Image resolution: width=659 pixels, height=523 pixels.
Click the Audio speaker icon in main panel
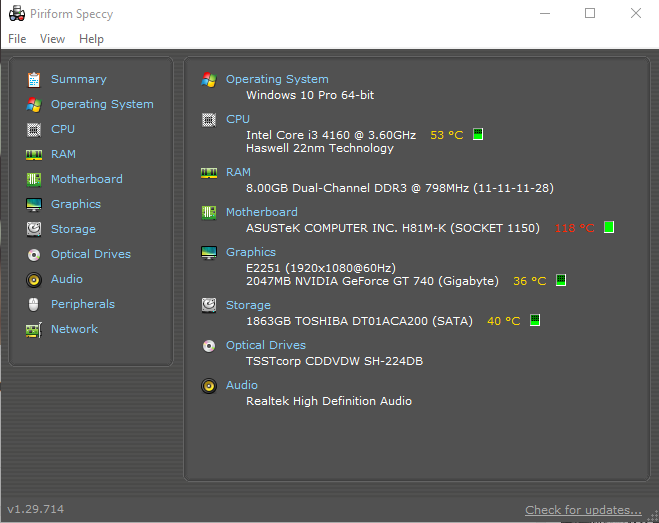click(209, 386)
